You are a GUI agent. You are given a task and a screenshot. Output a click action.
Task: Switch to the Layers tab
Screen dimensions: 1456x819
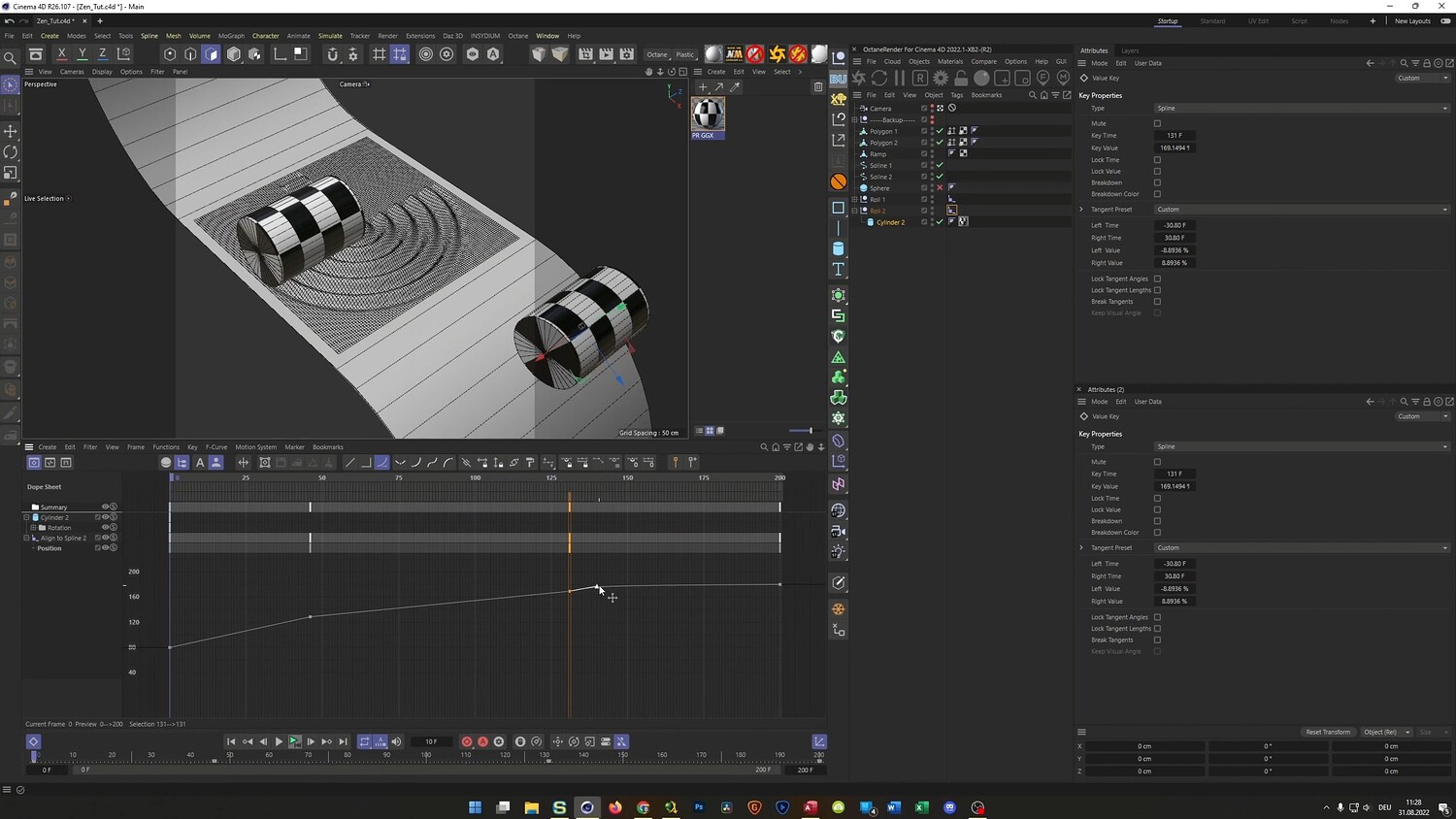(1130, 50)
